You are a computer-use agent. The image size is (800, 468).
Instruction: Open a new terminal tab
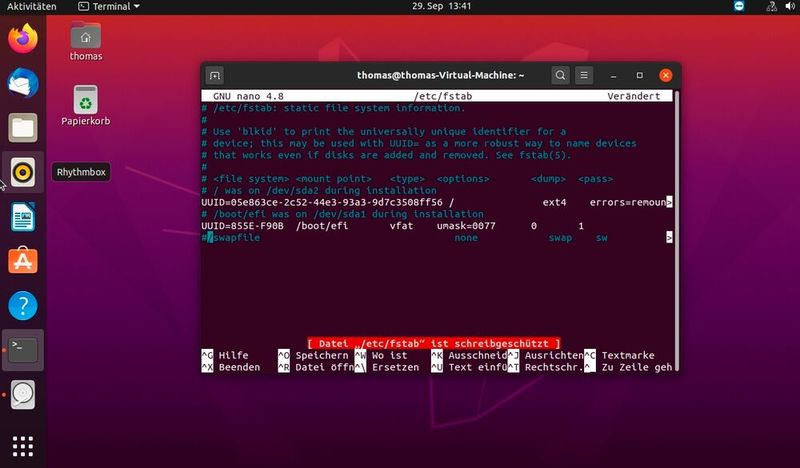click(x=215, y=76)
